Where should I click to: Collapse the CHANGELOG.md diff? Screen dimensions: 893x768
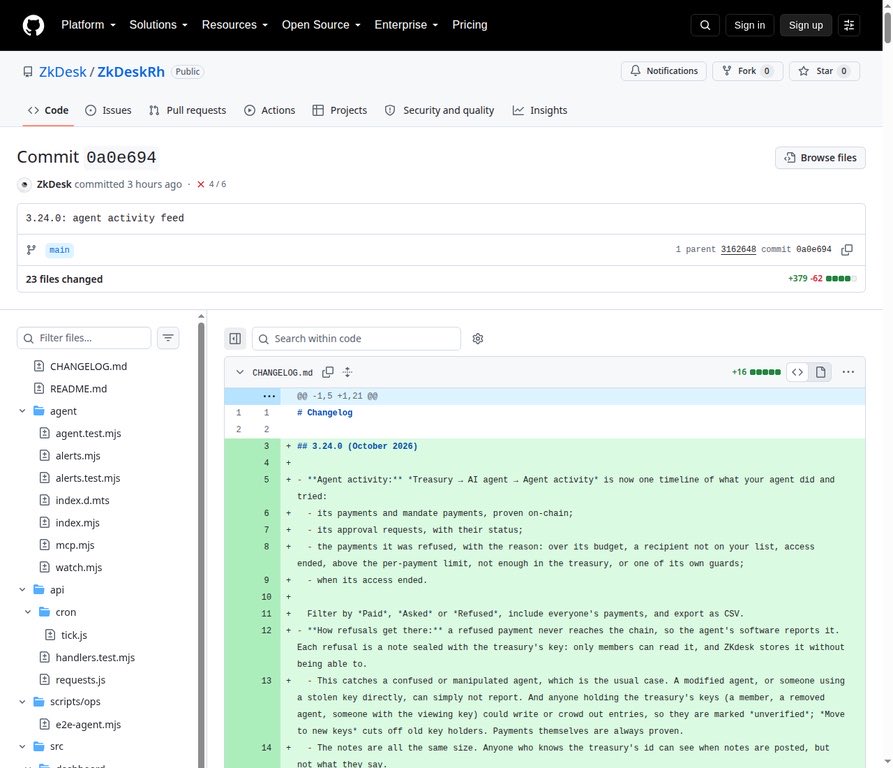(240, 372)
